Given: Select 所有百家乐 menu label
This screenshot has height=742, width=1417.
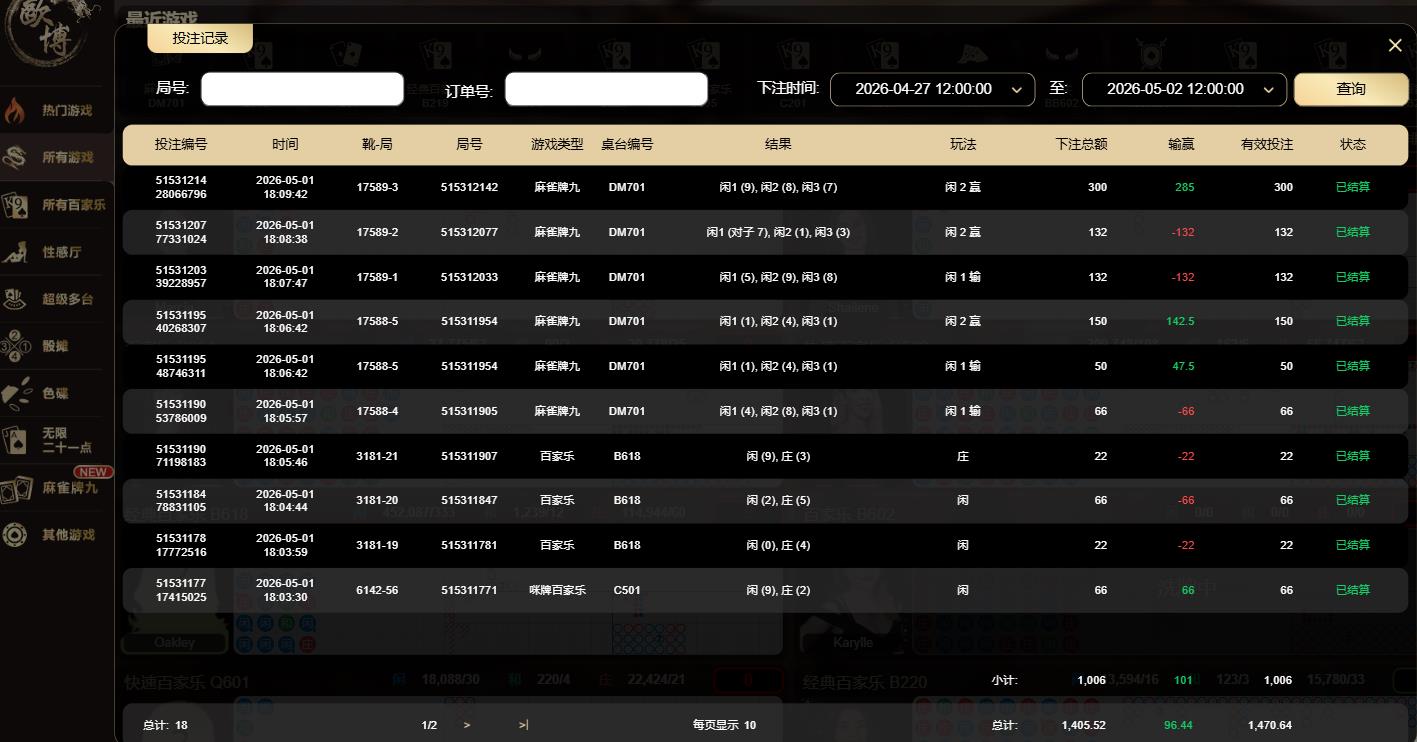Looking at the screenshot, I should [73, 205].
